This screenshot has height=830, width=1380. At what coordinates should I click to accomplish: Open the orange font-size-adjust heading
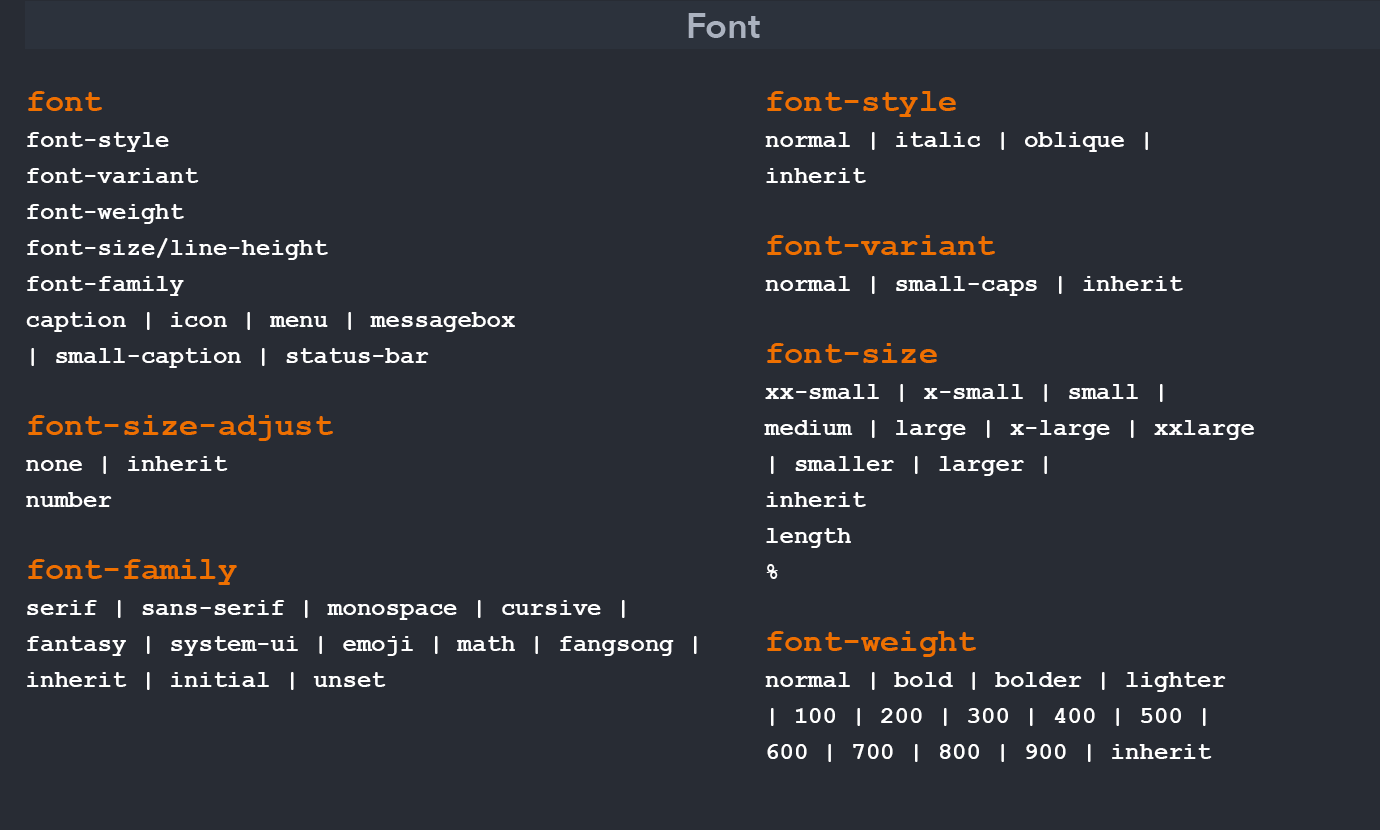click(x=180, y=426)
